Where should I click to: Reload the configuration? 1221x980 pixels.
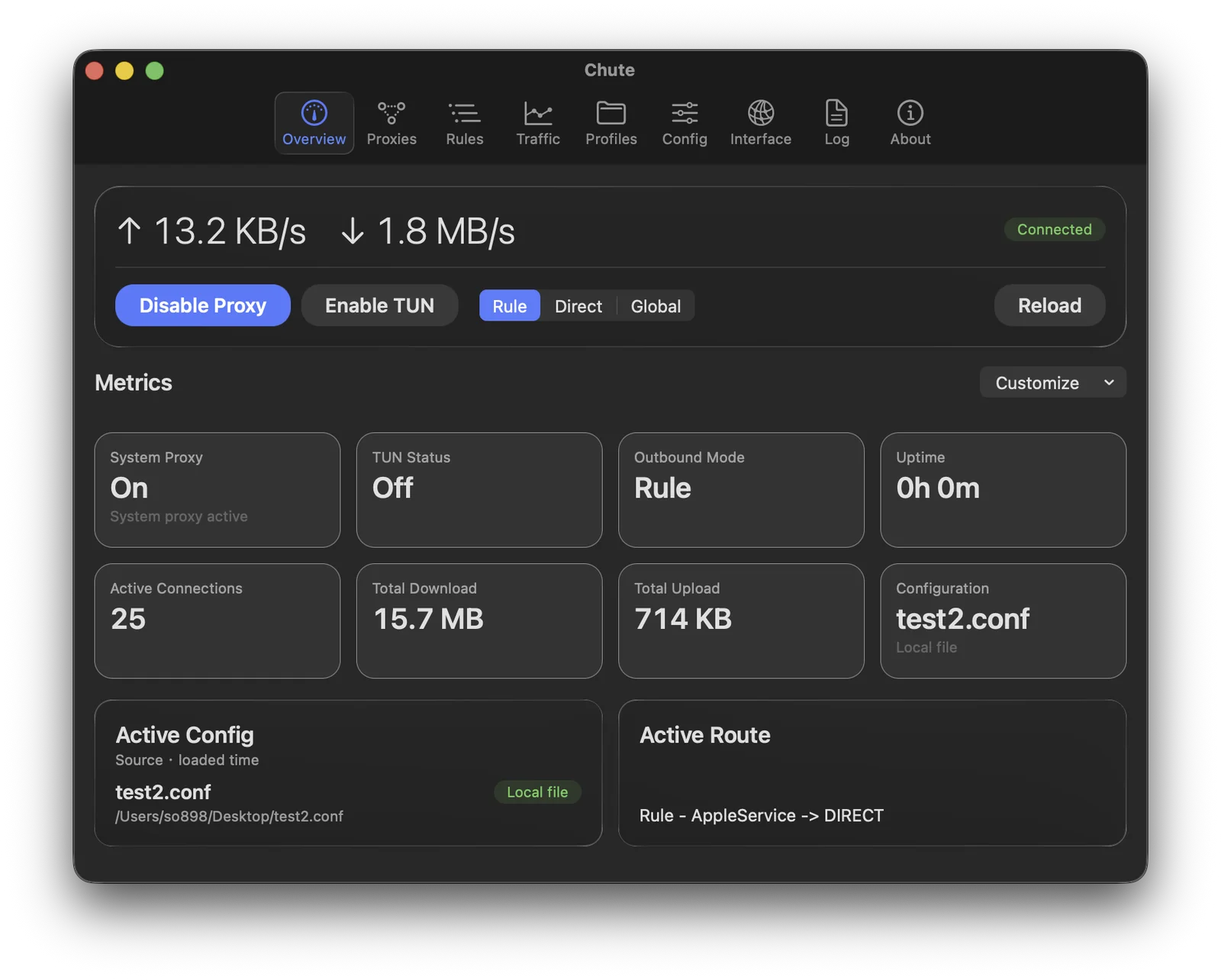pyautogui.click(x=1049, y=305)
